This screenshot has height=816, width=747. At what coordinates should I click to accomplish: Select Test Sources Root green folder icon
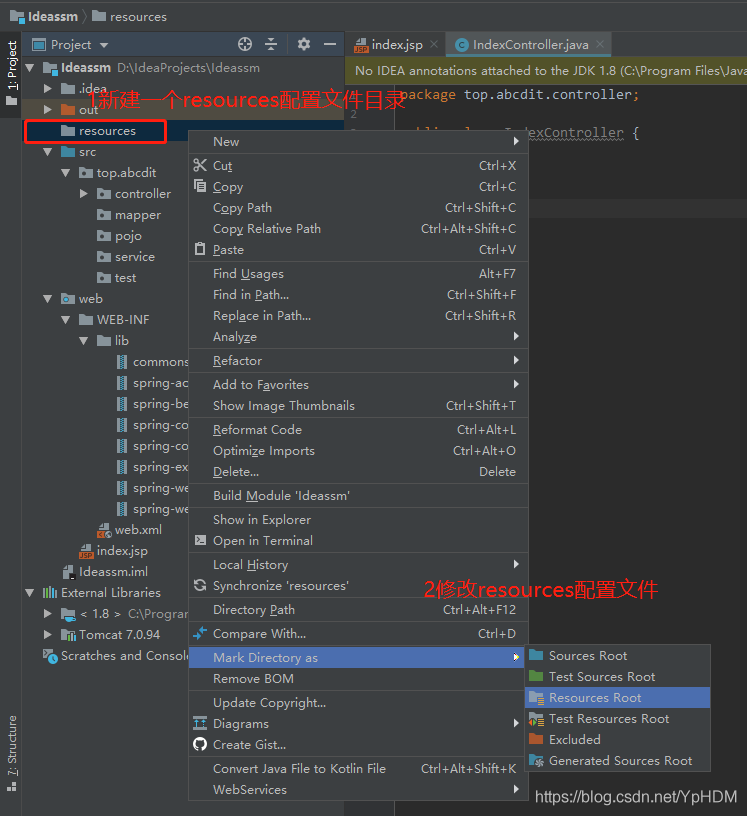tap(536, 676)
